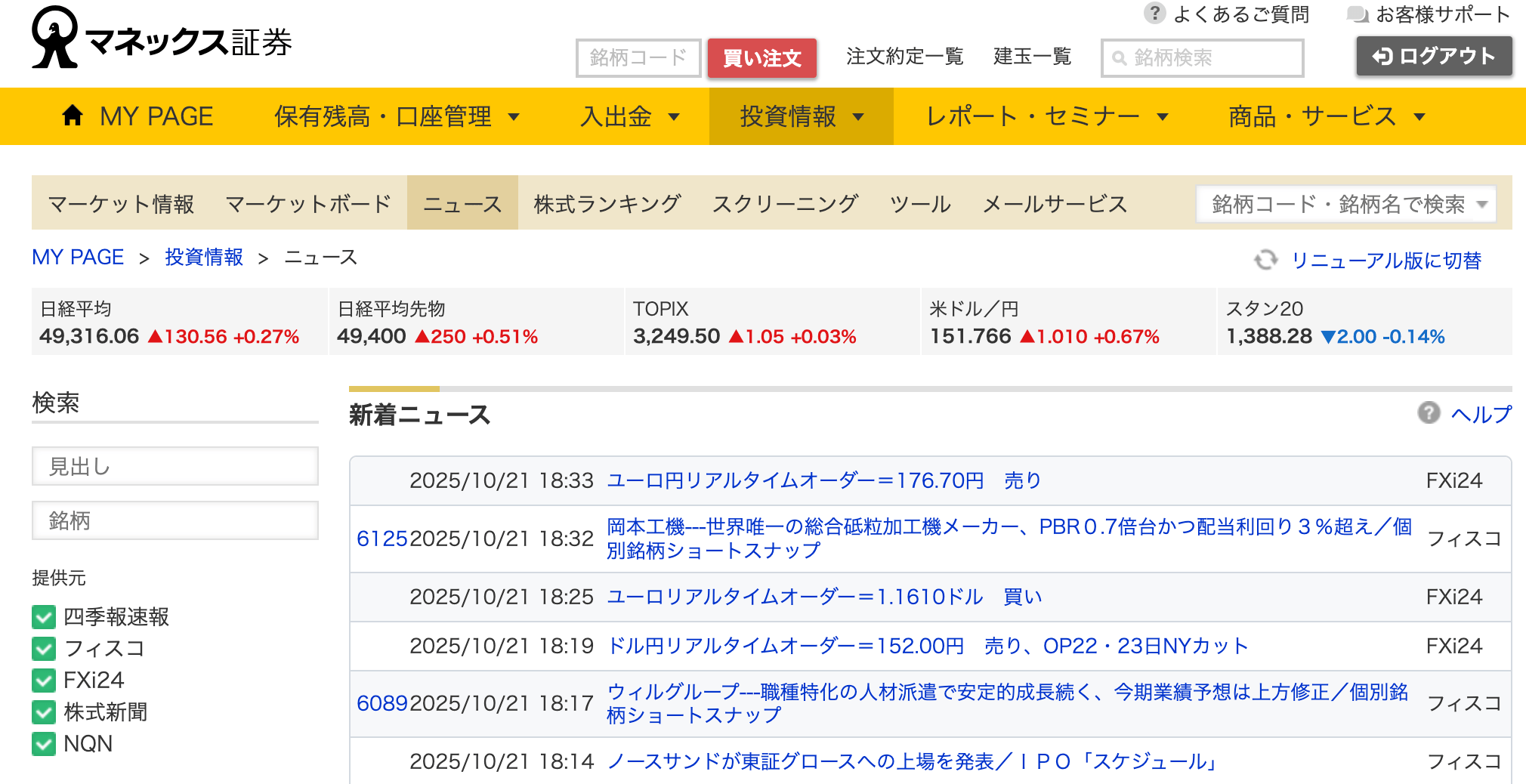Expand the 保有残高・口座管理 dropdown menu

[397, 116]
